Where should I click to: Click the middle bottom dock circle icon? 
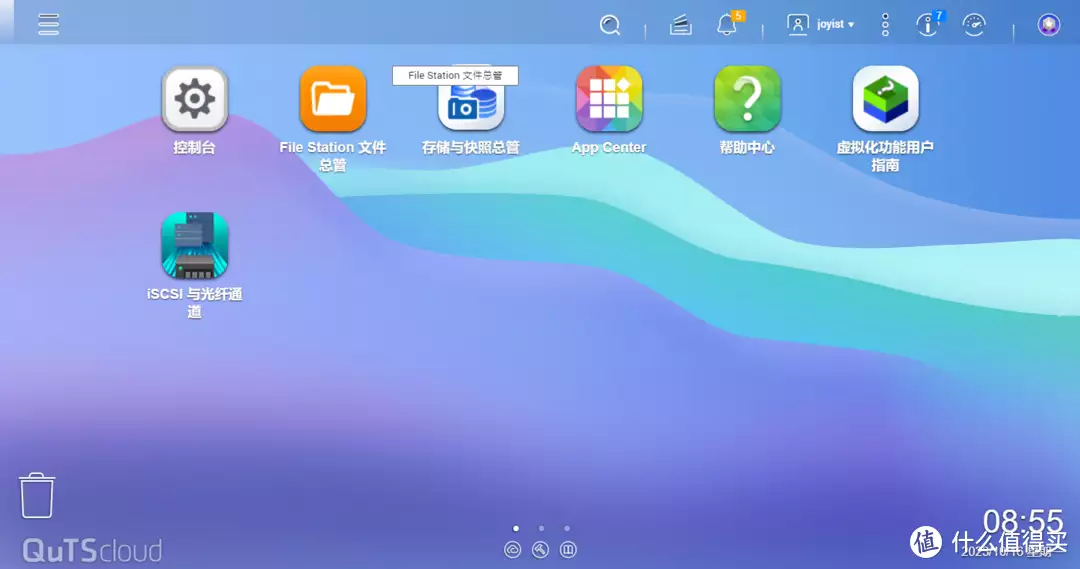point(540,550)
